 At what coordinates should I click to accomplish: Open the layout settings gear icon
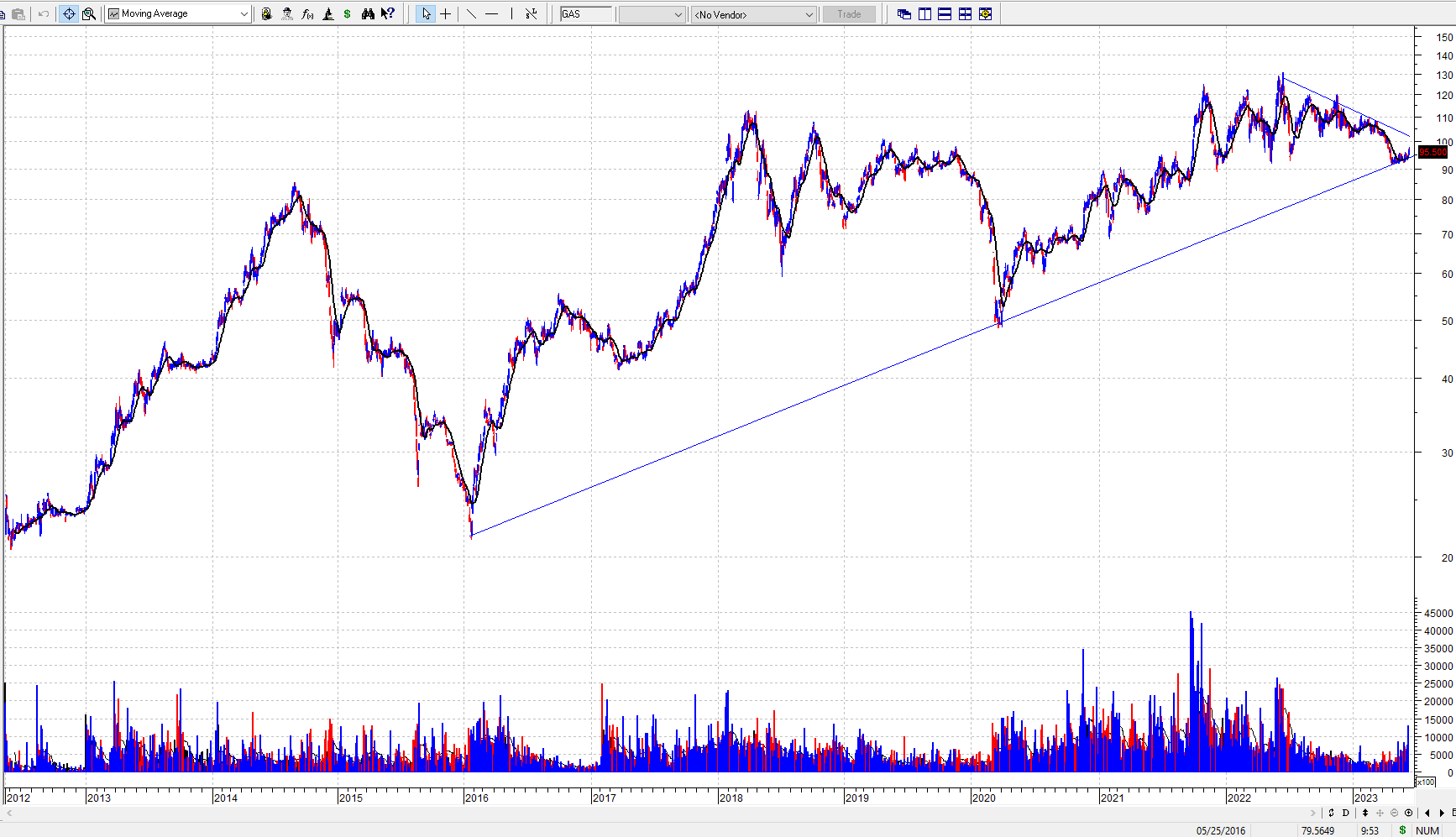985,14
